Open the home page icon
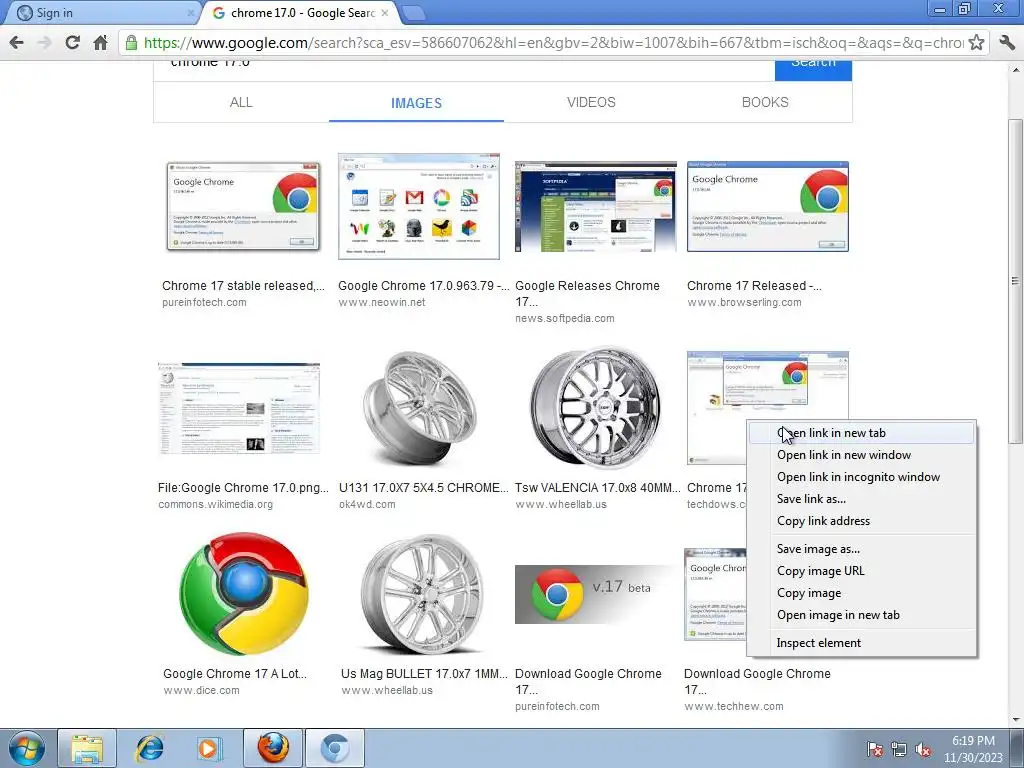Image resolution: width=1024 pixels, height=768 pixels. click(x=101, y=43)
